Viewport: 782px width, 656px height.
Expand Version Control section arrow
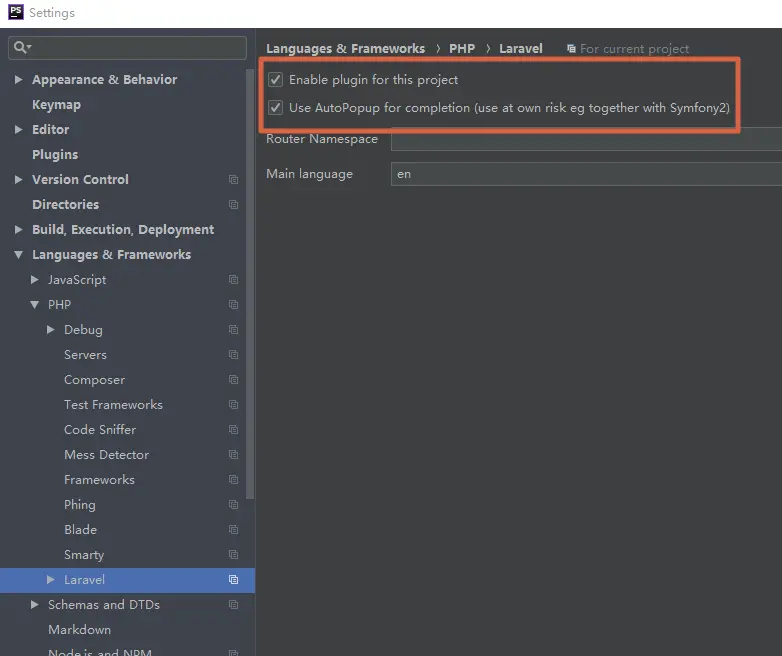click(x=18, y=180)
